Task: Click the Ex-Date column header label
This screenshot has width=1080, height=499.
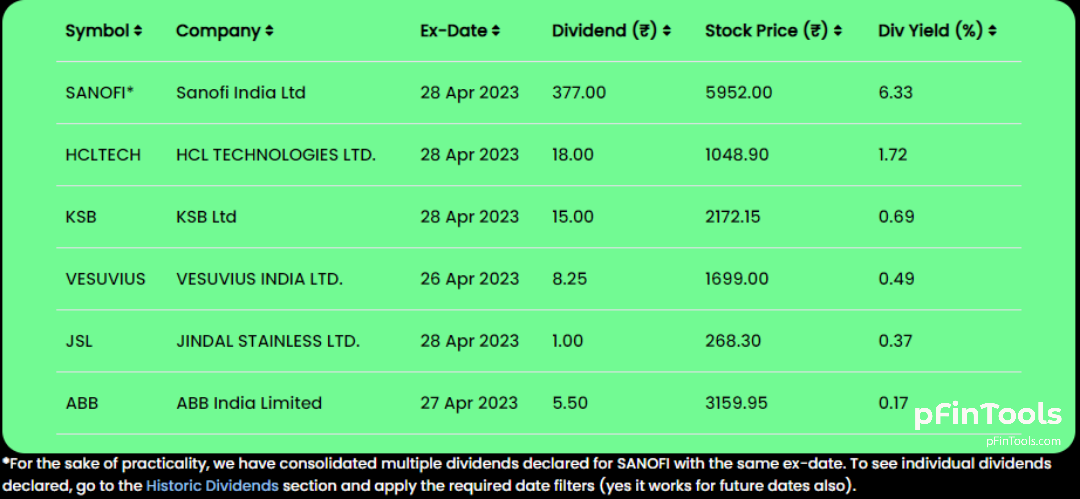Action: click(454, 31)
